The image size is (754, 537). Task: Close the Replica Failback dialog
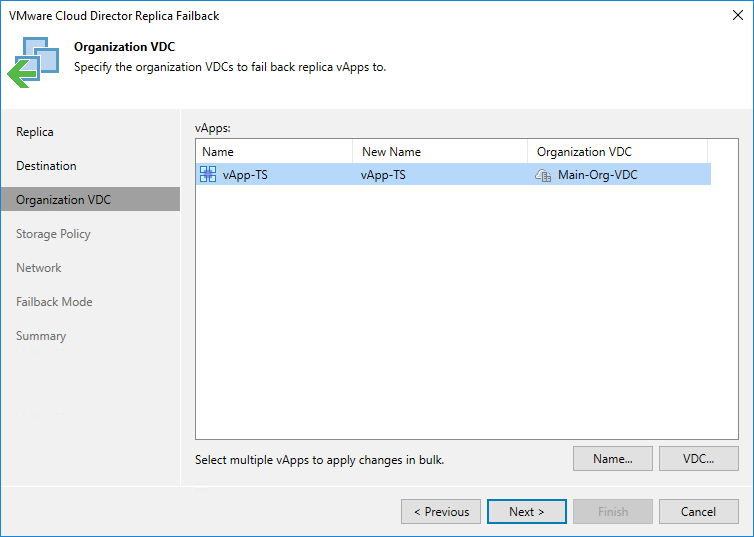pos(738,15)
